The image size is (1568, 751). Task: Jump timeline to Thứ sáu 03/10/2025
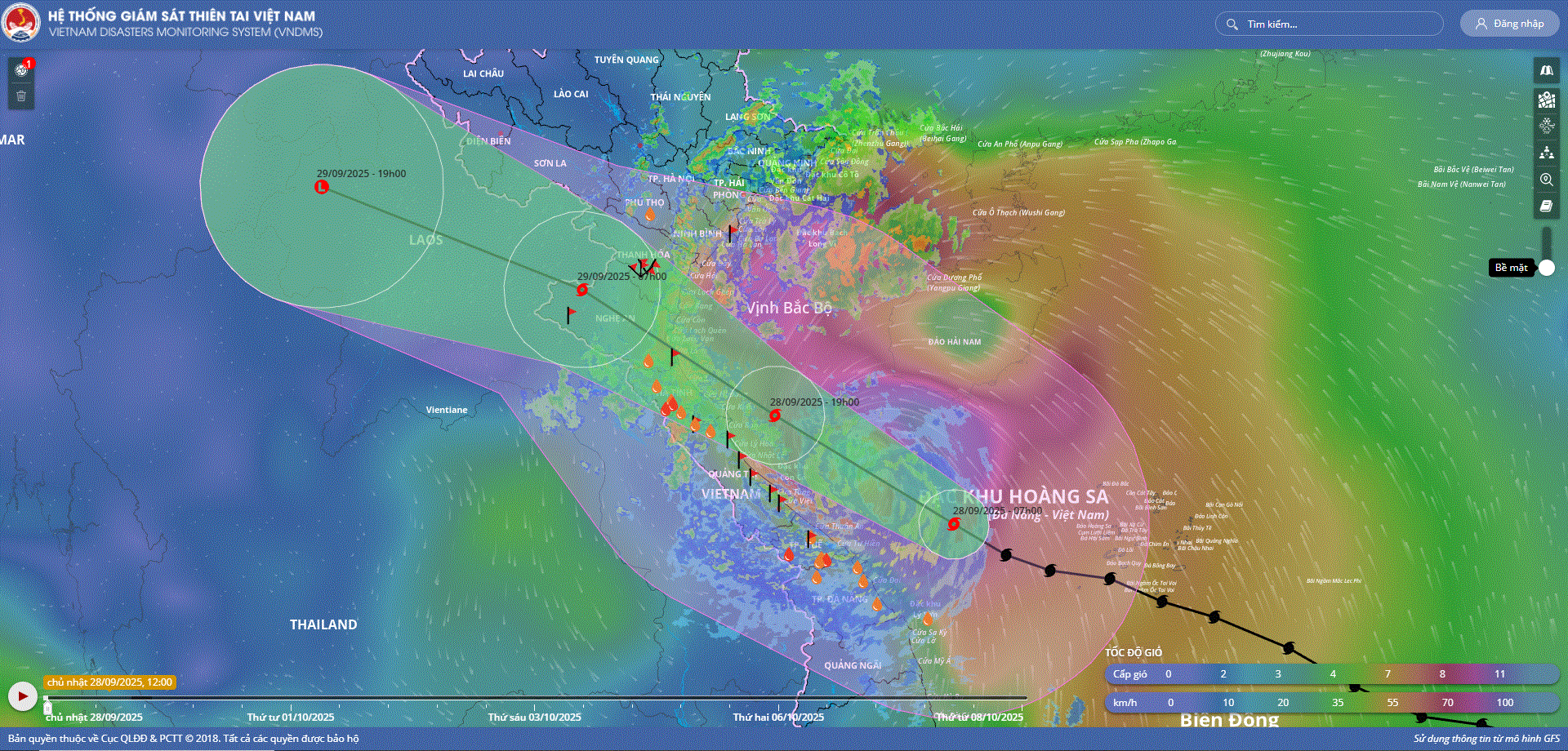pos(534,717)
